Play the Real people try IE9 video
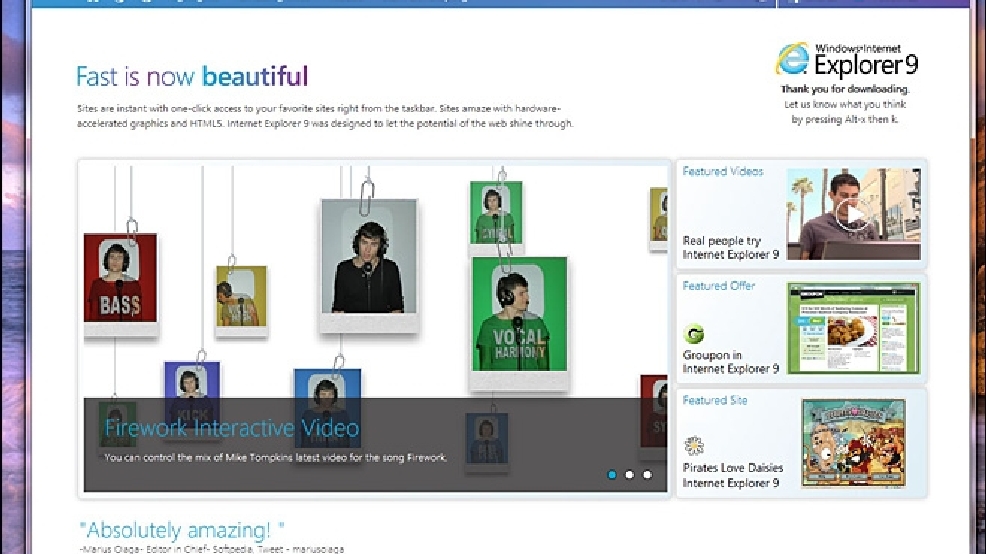This screenshot has height=554, width=986. click(x=853, y=214)
